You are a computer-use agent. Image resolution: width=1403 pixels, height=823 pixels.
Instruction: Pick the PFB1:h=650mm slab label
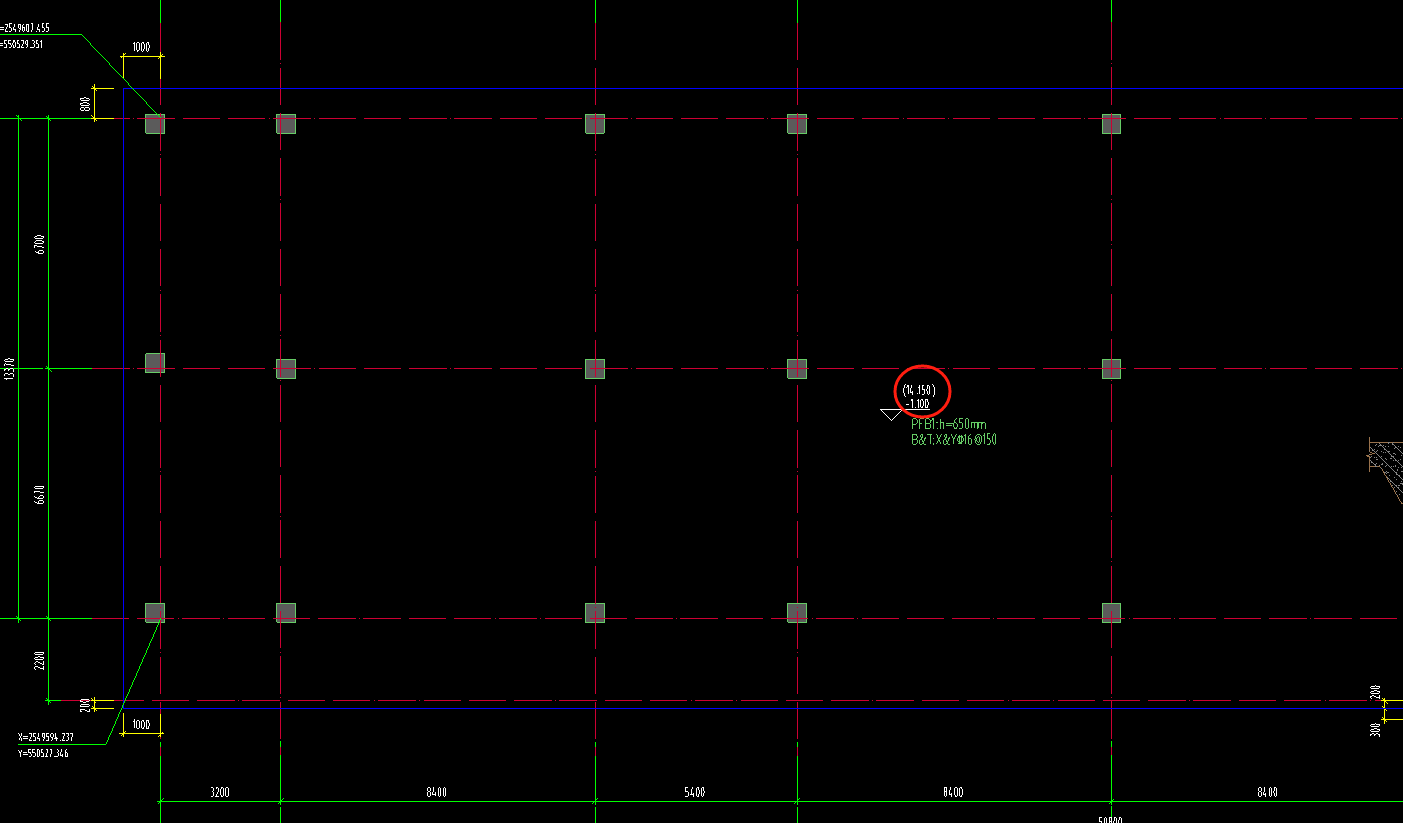click(948, 425)
